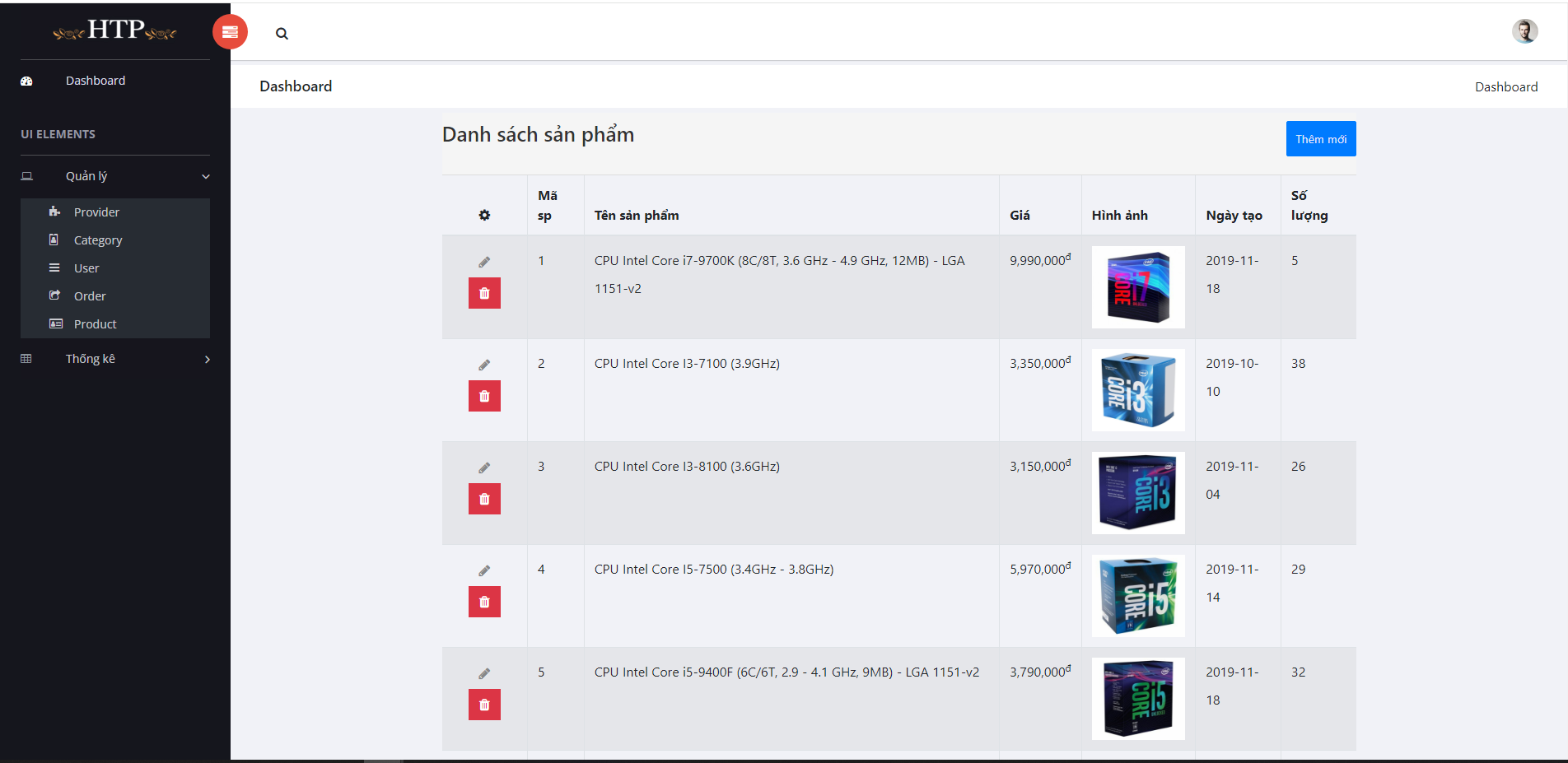Click the Dashboard breadcrumb link at right
The width and height of the screenshot is (1568, 763).
pyautogui.click(x=1506, y=86)
